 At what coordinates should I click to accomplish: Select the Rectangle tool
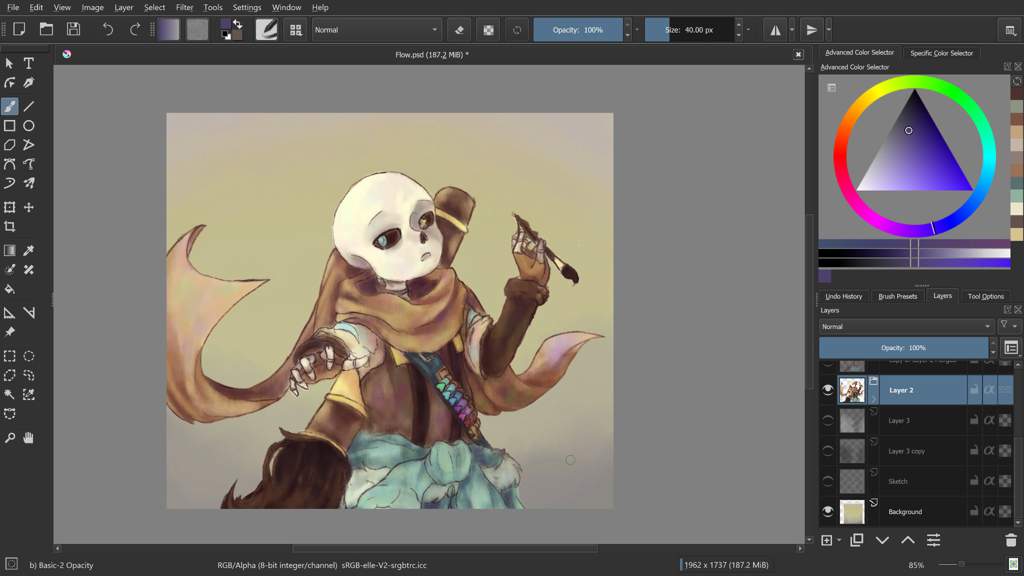[x=10, y=125]
